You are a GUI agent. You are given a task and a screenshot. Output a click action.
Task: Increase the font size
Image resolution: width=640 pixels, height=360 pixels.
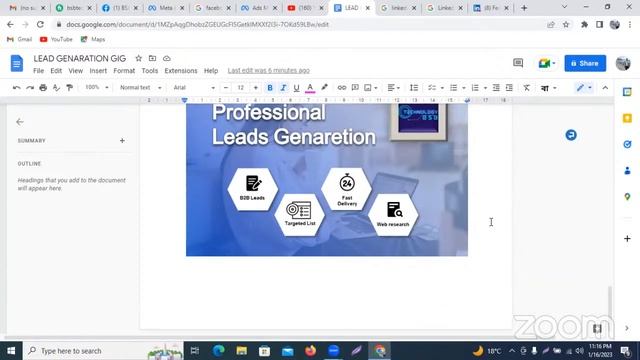256,88
